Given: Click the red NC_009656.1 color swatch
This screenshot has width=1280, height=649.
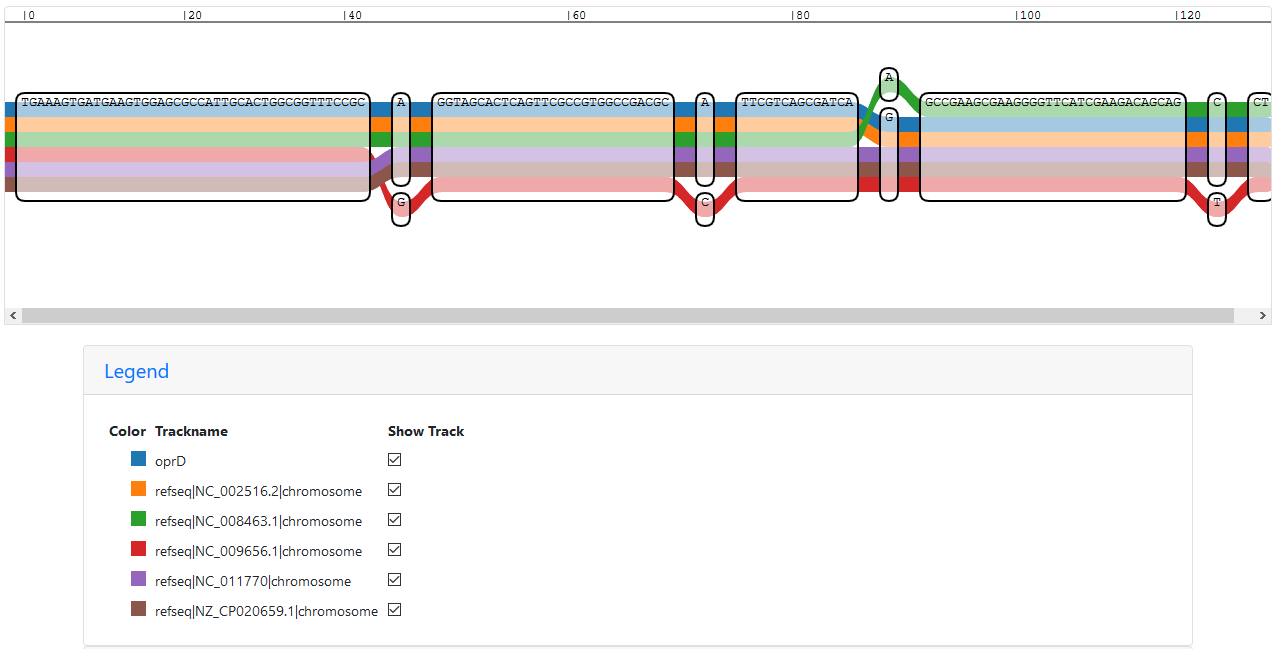Looking at the screenshot, I should pyautogui.click(x=139, y=550).
